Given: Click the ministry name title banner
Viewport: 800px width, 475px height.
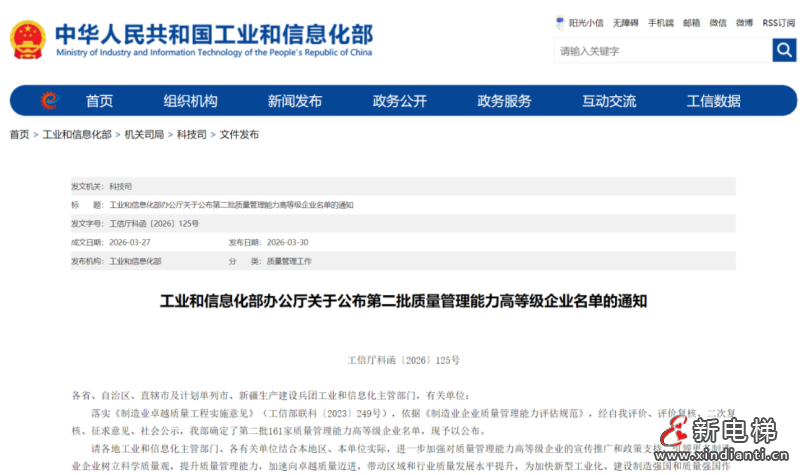Looking at the screenshot, I should coord(214,40).
